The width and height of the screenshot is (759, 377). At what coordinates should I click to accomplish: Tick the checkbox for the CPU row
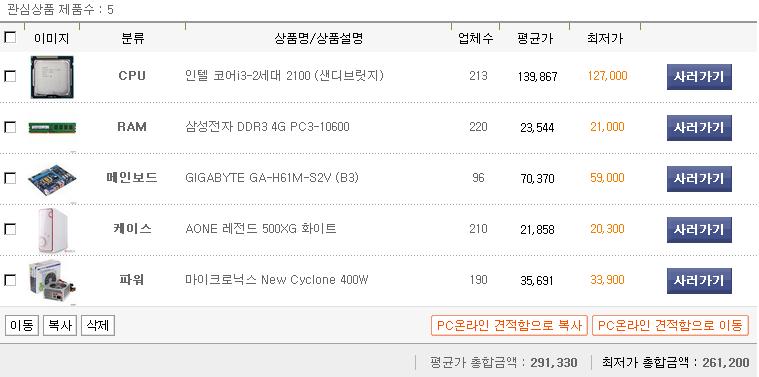pyautogui.click(x=10, y=76)
